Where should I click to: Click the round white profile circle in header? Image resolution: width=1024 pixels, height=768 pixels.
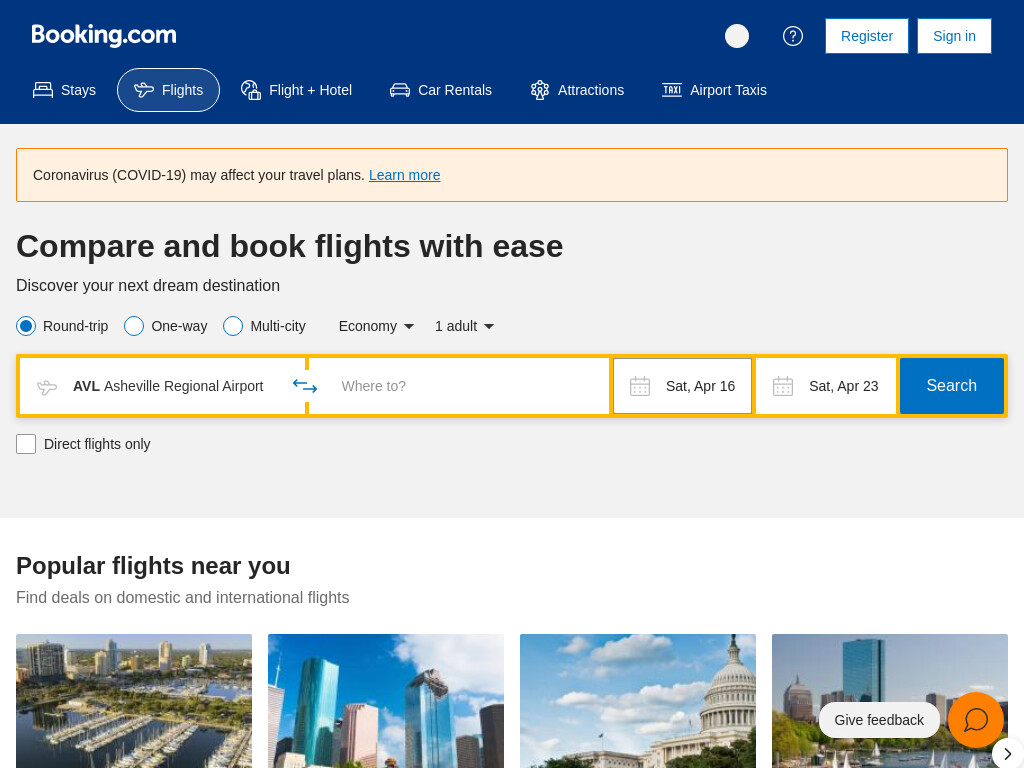tap(737, 36)
